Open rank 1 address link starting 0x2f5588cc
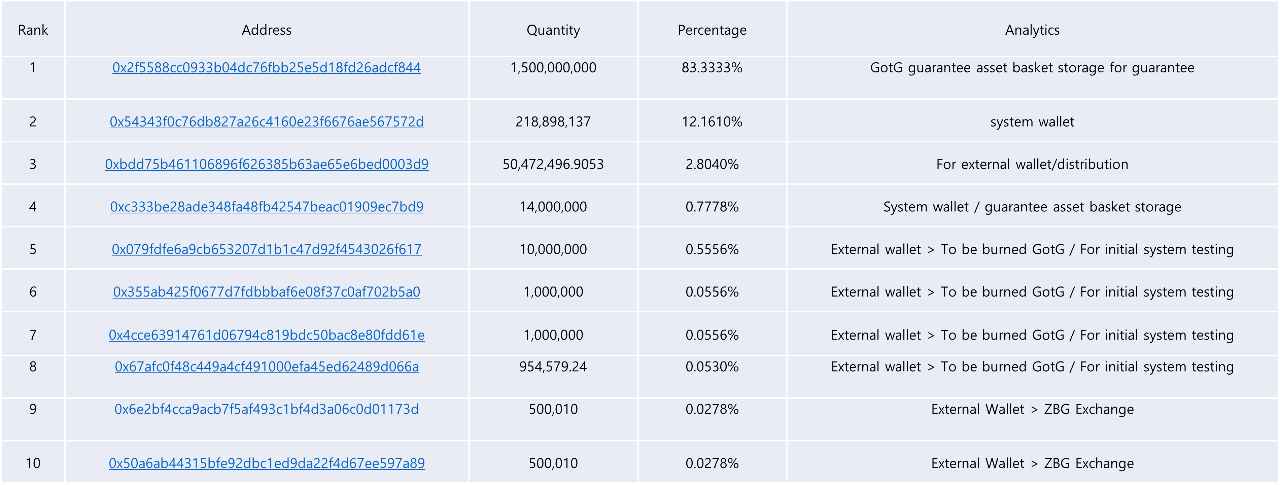 (266, 68)
